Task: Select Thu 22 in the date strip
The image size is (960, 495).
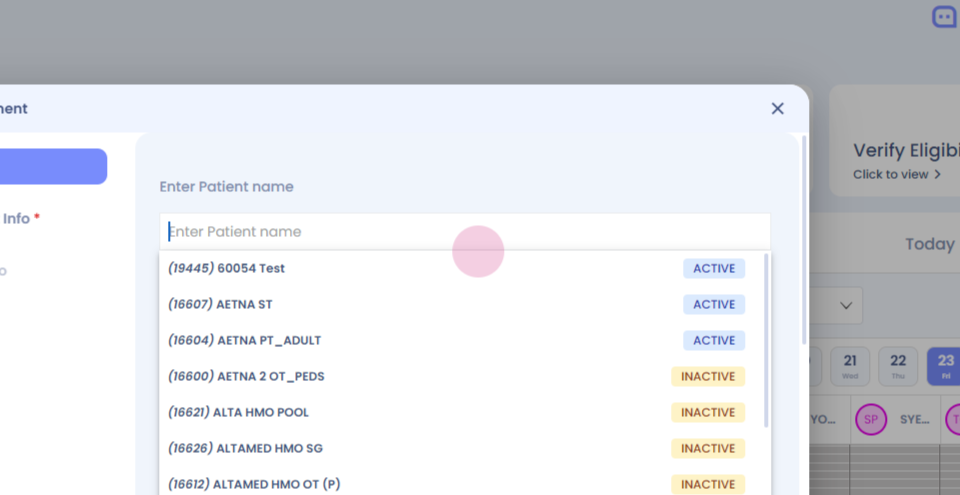Action: tap(898, 366)
